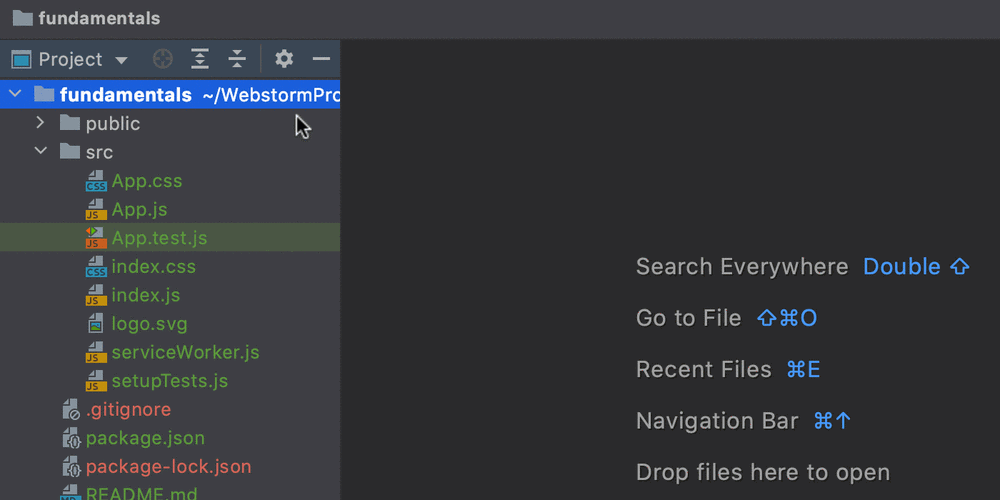Viewport: 1000px width, 500px height.
Task: Click the Select Opened File locate icon
Action: point(163,59)
